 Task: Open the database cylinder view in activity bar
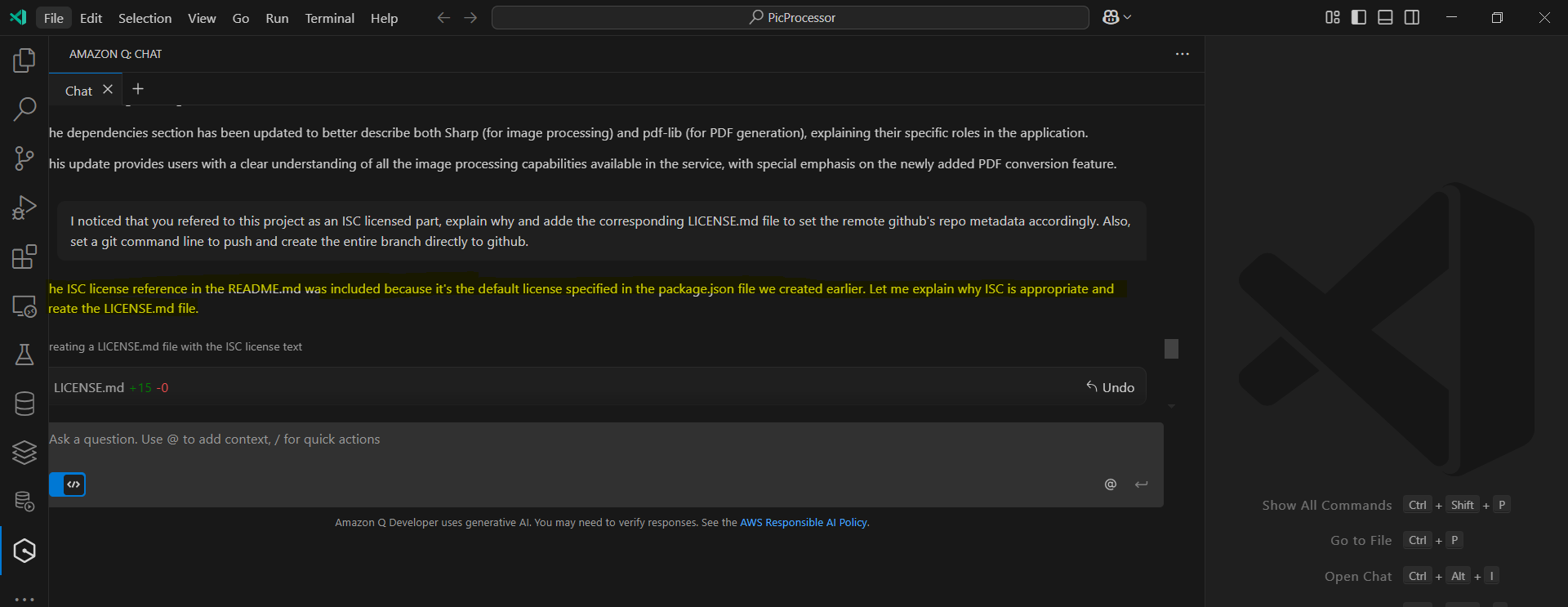pyautogui.click(x=24, y=404)
